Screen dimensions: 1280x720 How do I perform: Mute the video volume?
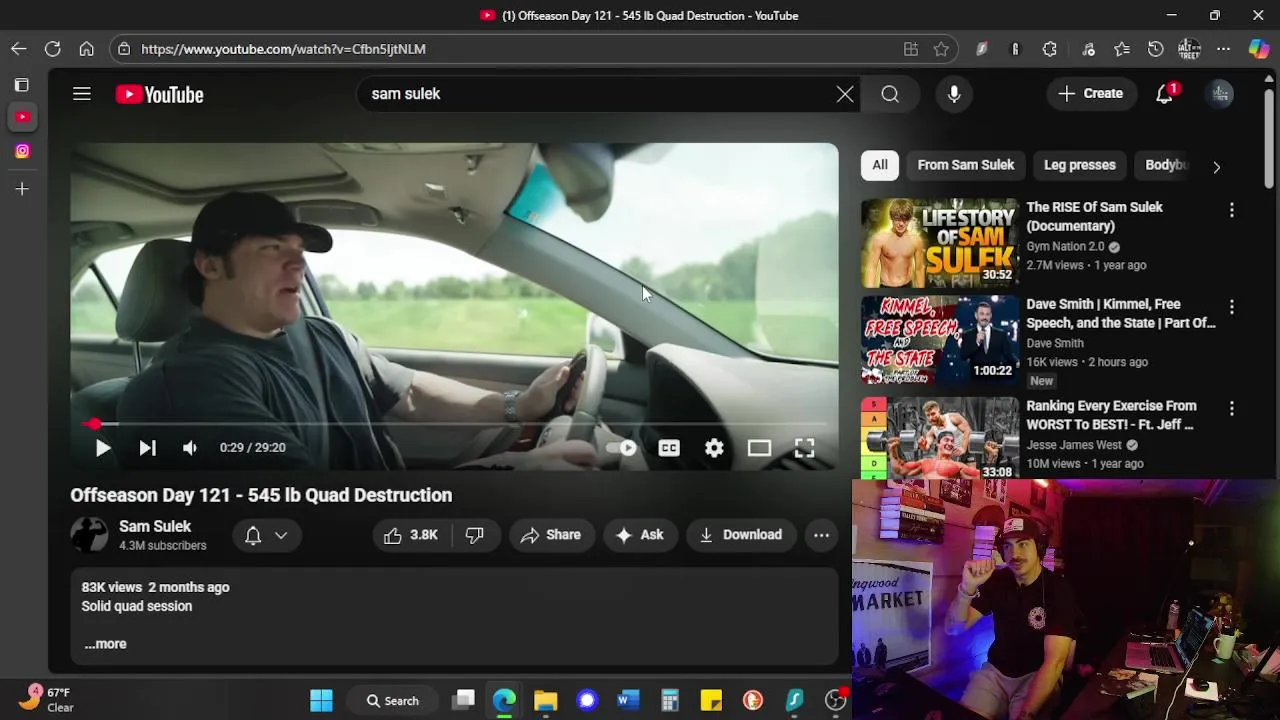pyautogui.click(x=190, y=448)
